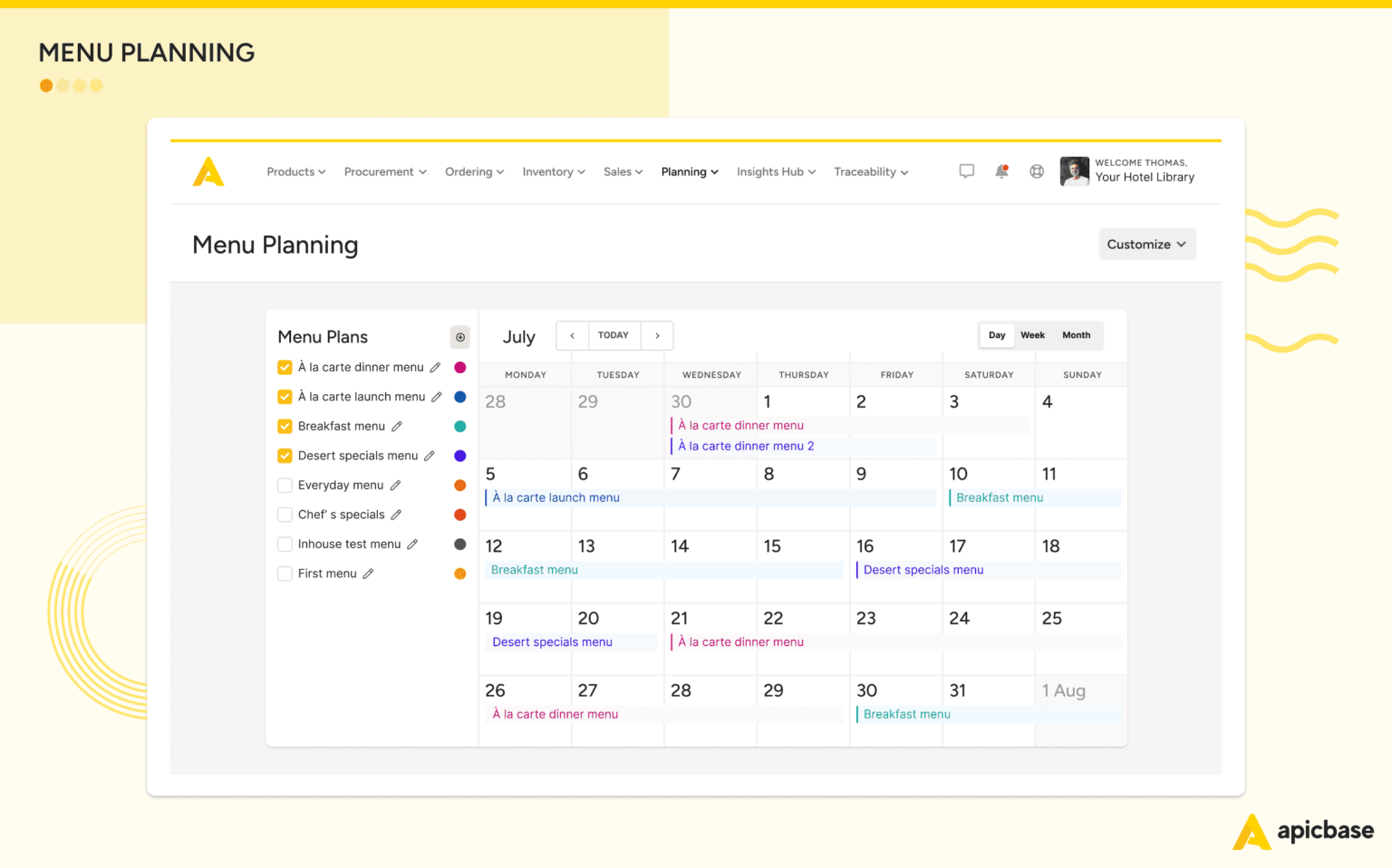Add a new menu plan with plus icon
Image resolution: width=1392 pixels, height=868 pixels.
[459, 337]
